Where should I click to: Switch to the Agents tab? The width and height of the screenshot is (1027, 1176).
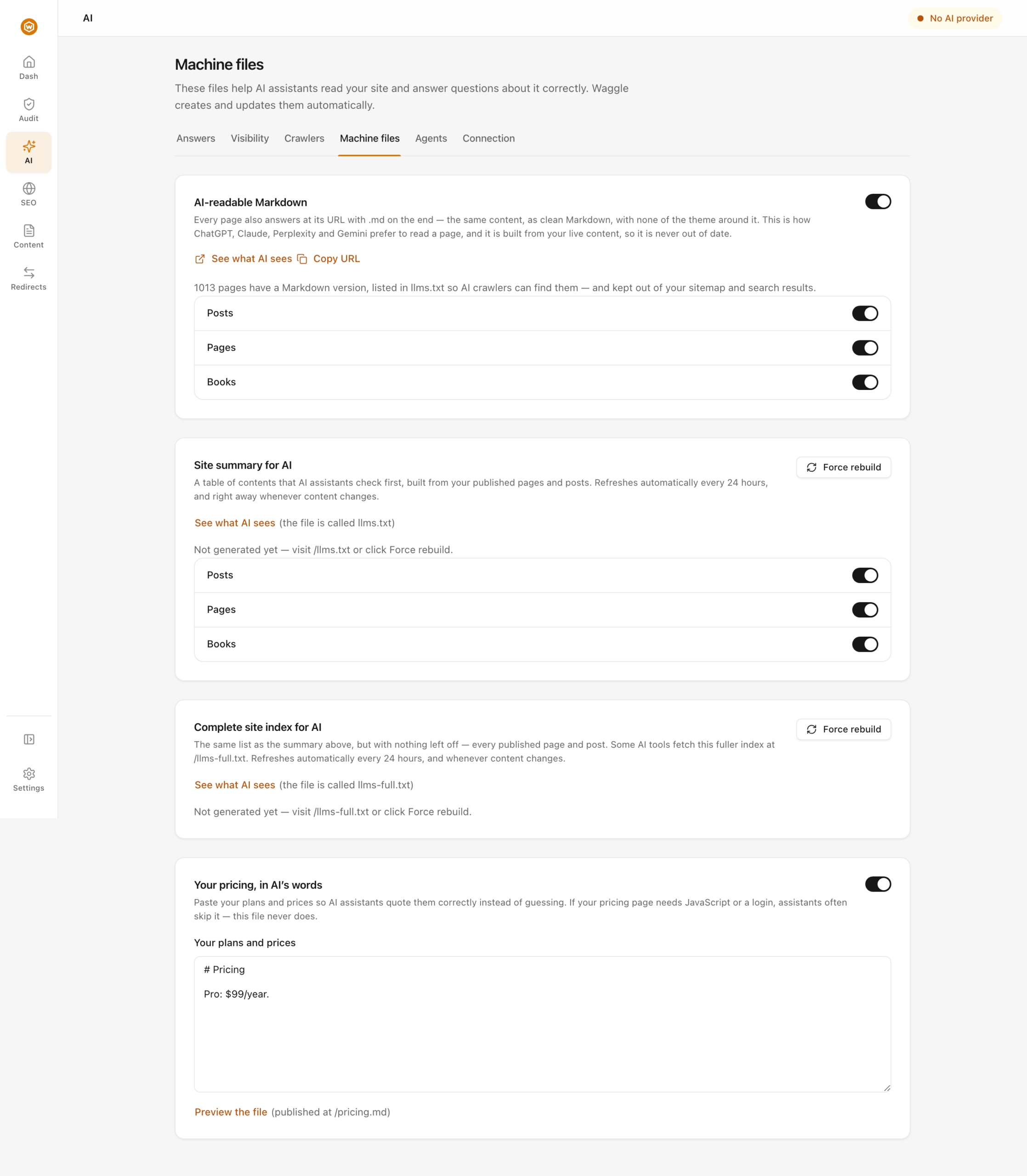[431, 139]
